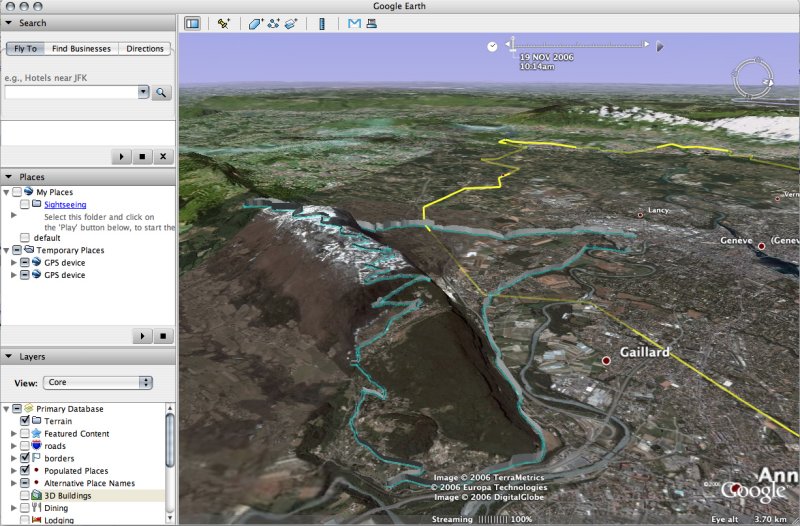
Task: Collapse the My Places tree
Action: (6, 192)
